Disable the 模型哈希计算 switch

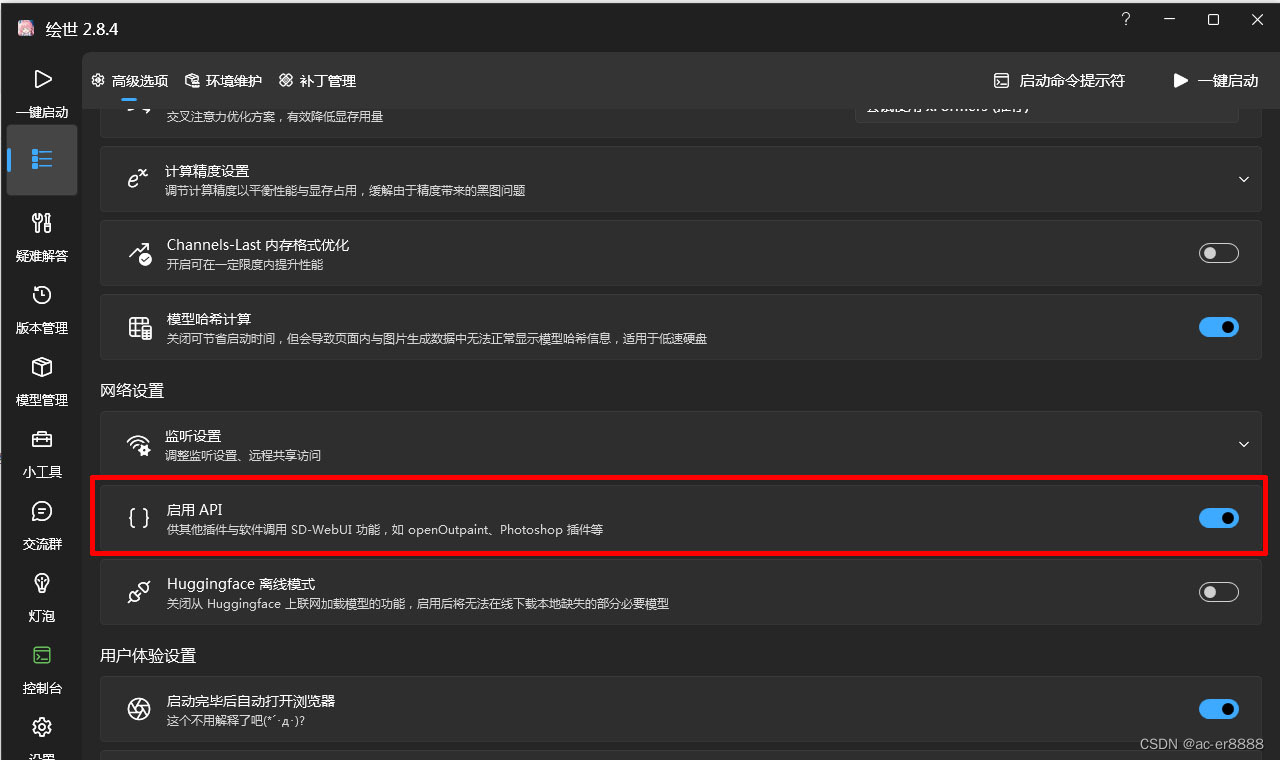1218,327
